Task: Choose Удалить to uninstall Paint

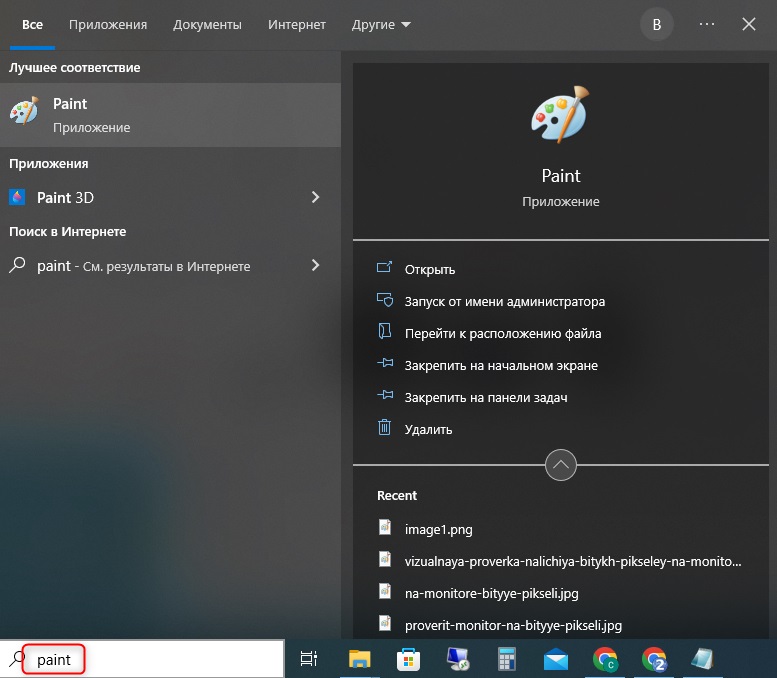Action: 428,429
